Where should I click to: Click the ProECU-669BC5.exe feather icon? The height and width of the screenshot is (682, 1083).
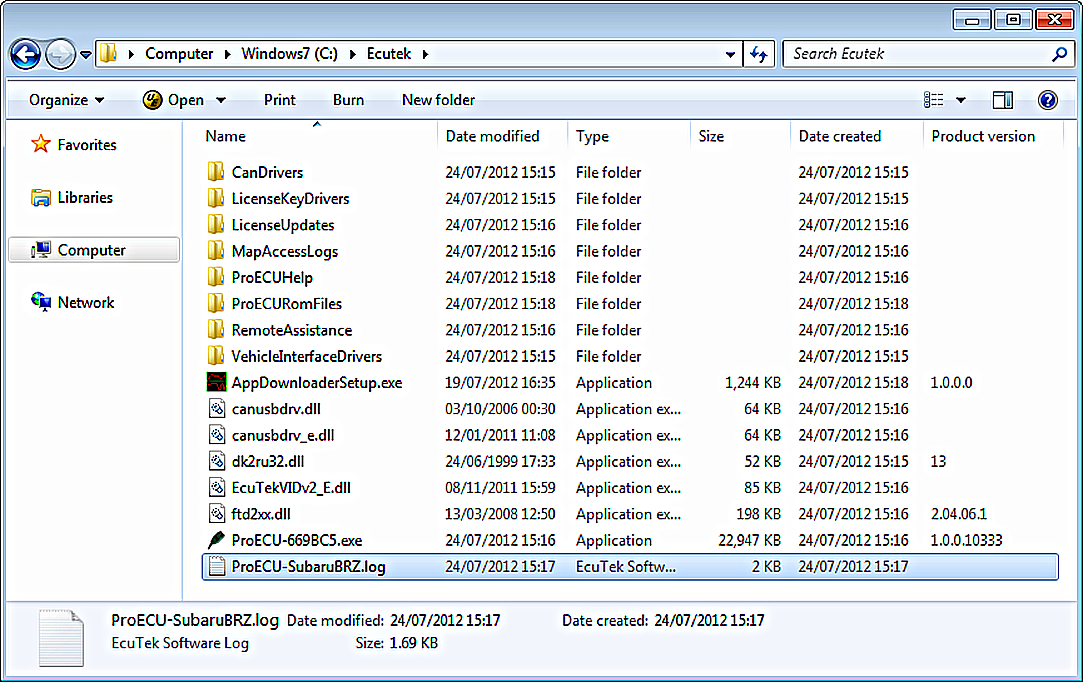[x=216, y=540]
